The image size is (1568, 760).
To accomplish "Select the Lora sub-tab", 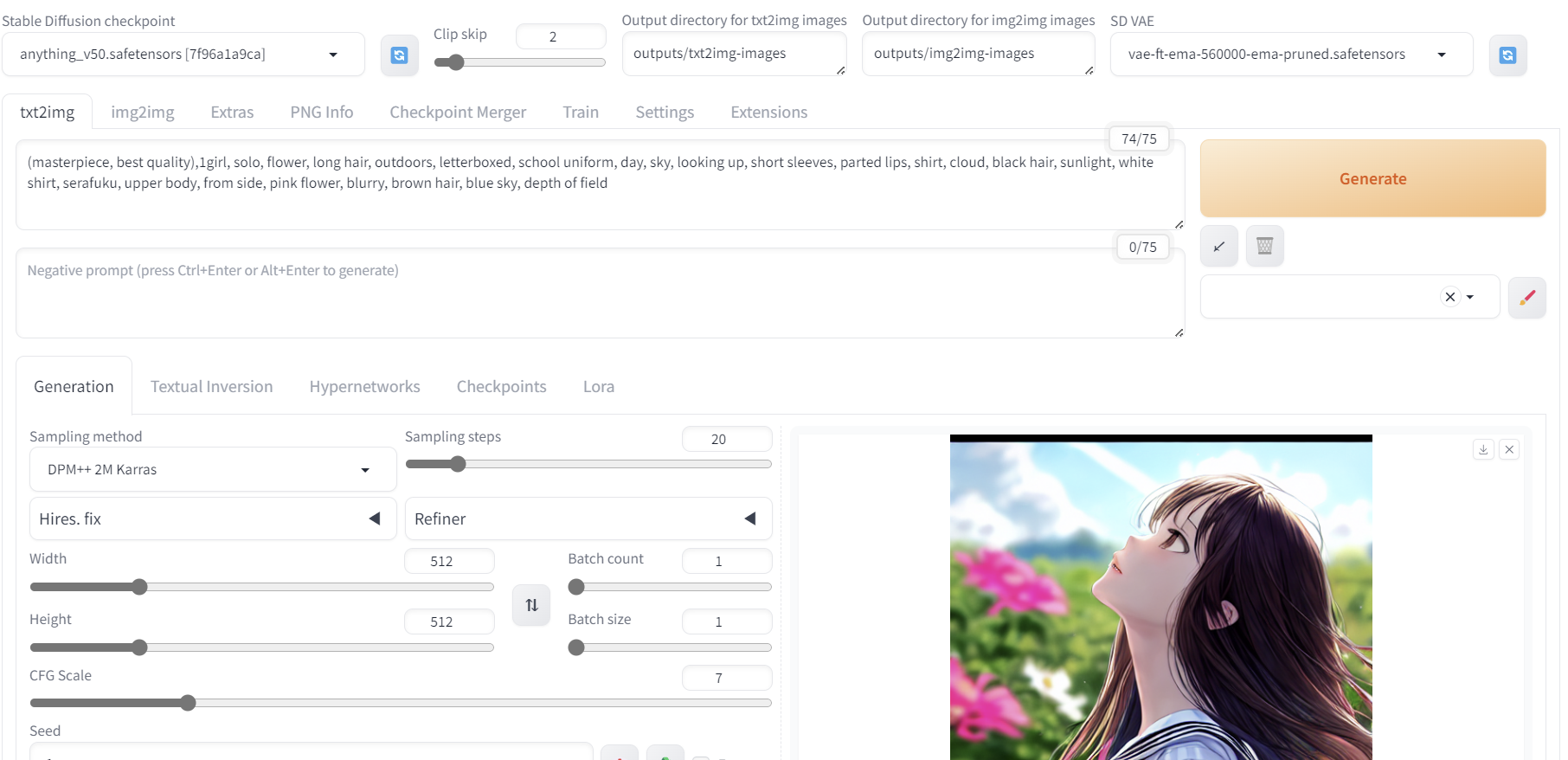I will (599, 387).
